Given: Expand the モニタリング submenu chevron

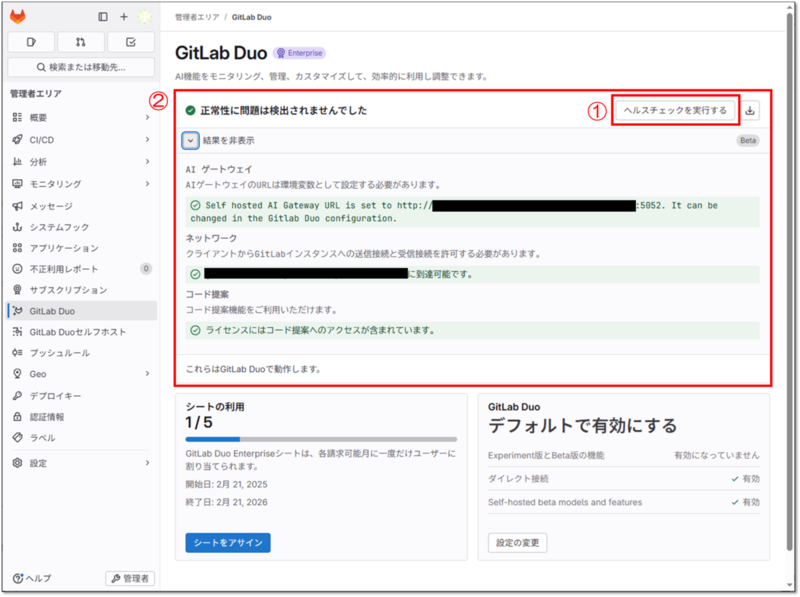Looking at the screenshot, I should [x=147, y=184].
